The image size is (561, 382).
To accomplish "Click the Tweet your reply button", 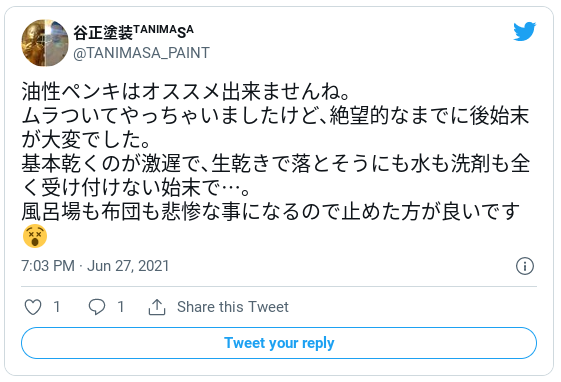I will point(279,343).
